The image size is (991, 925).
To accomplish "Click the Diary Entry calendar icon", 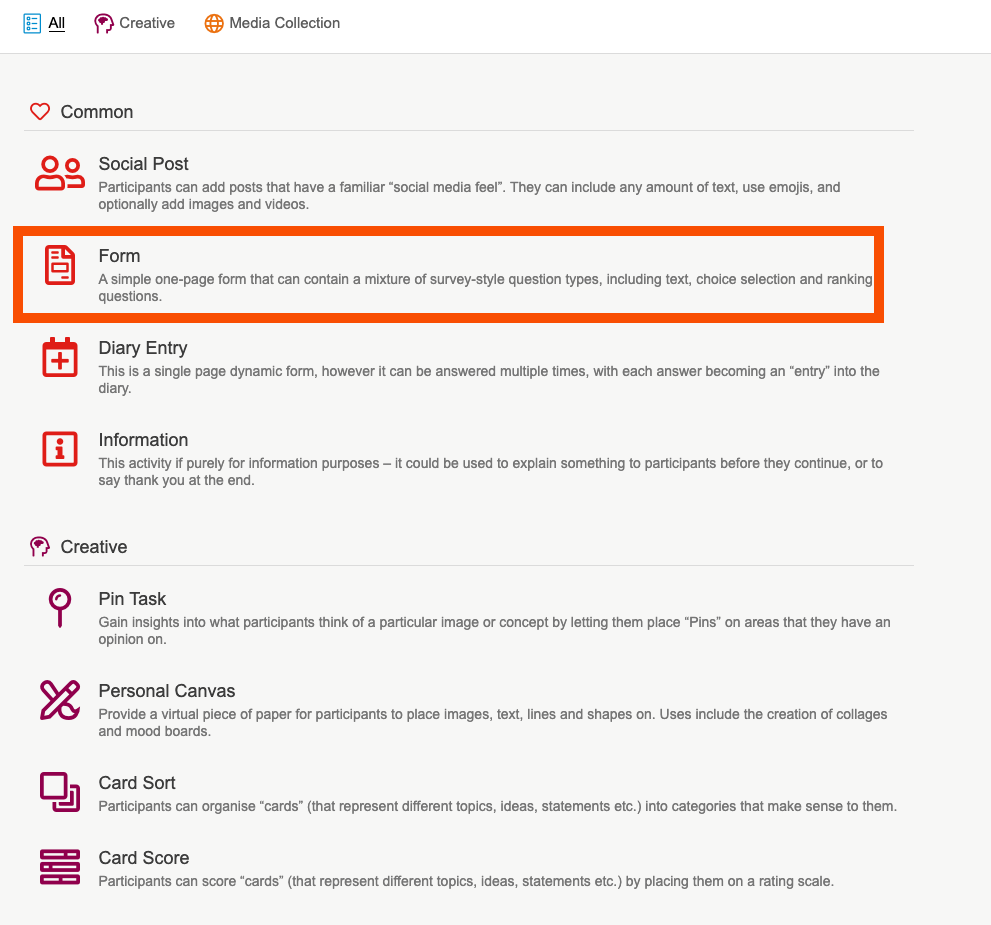I will pos(60,357).
